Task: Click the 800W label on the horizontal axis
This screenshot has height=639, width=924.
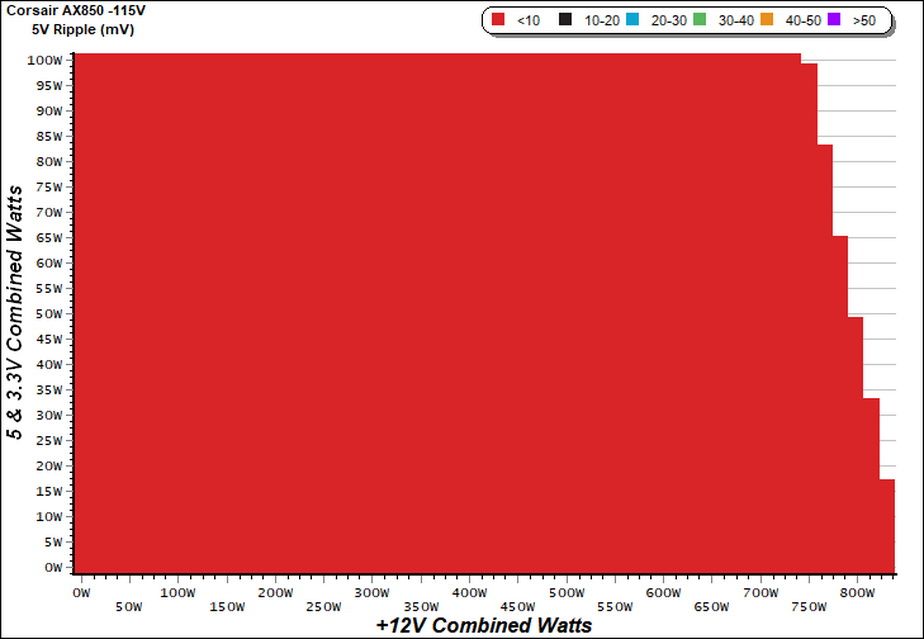Action: [857, 593]
